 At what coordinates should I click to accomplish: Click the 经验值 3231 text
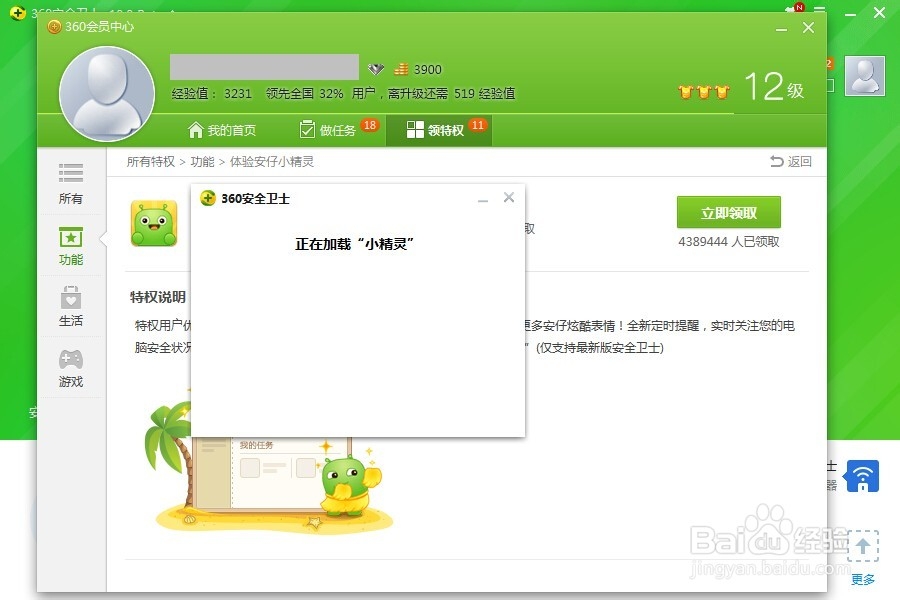[211, 94]
